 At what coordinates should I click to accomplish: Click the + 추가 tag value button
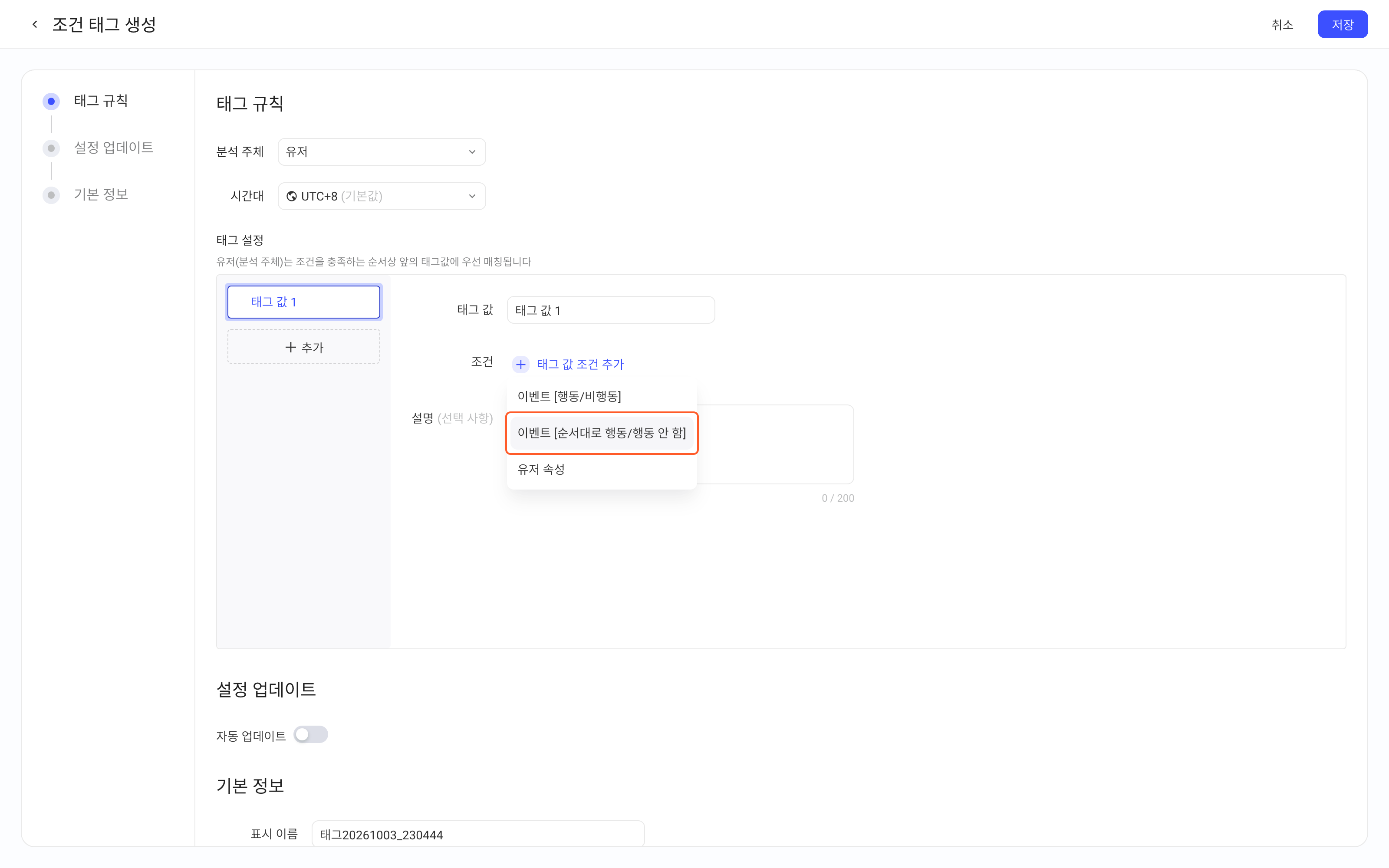(304, 347)
